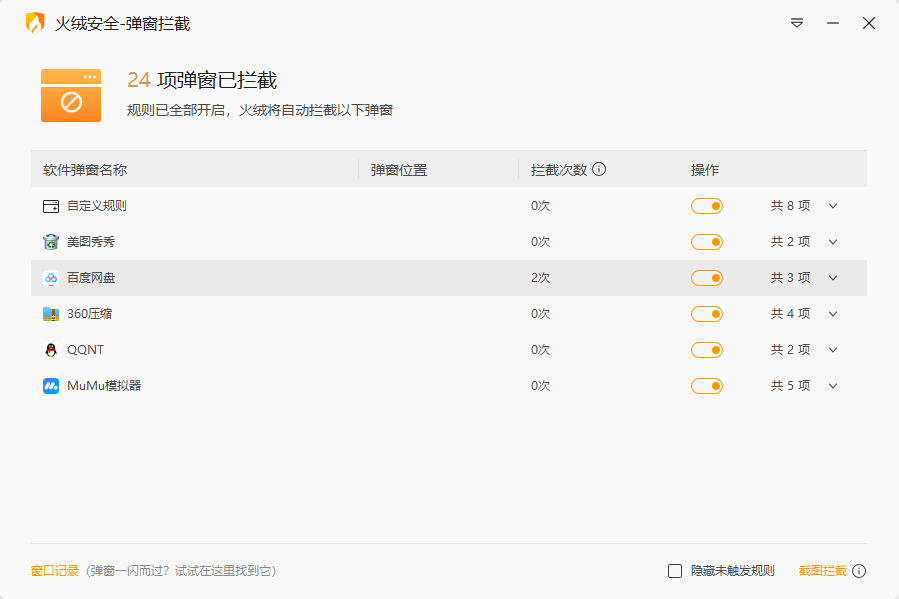The image size is (899, 599).
Task: Click the info icon beside 拦截次数
Action: coord(598,169)
